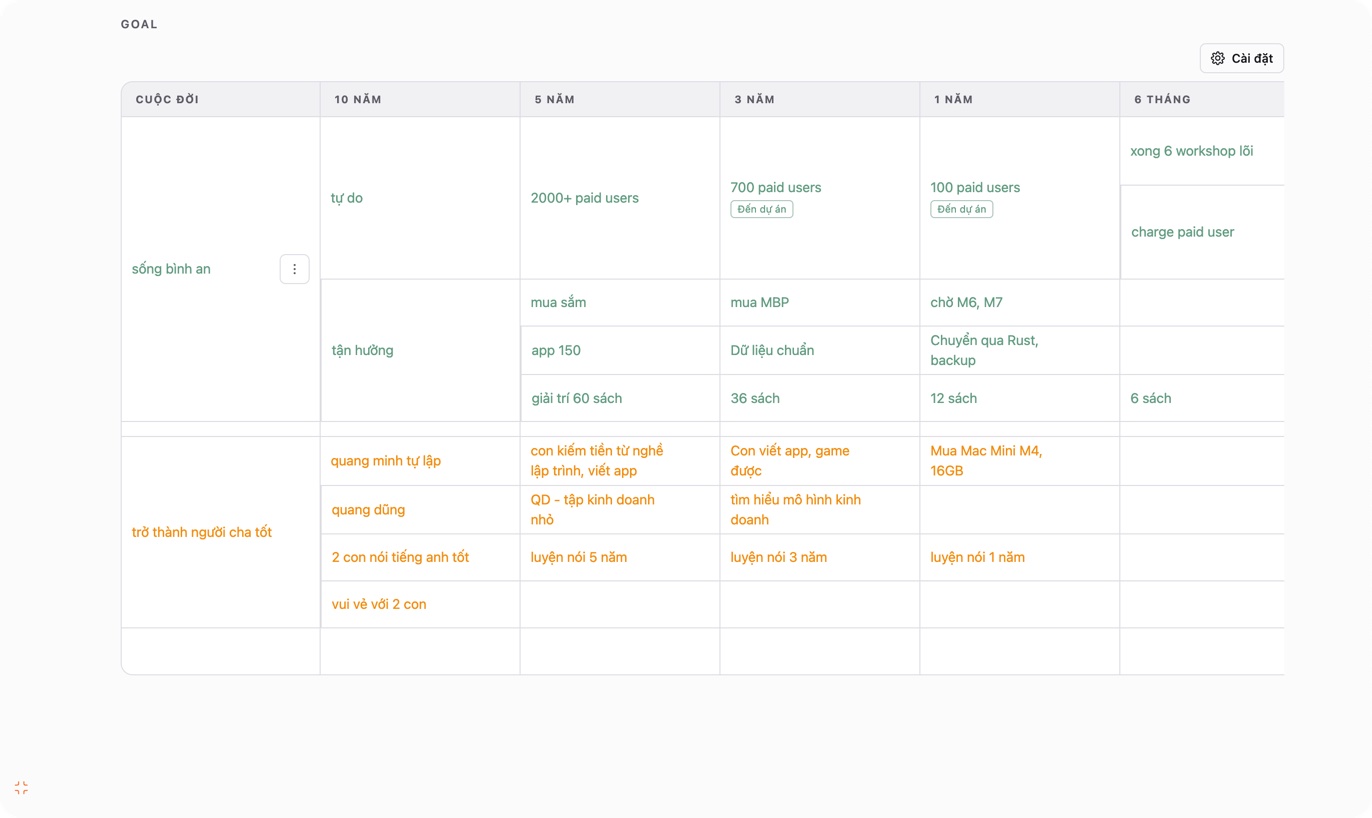The height and width of the screenshot is (818, 1372).
Task: Select the charge paid user cell
Action: coord(1202,232)
